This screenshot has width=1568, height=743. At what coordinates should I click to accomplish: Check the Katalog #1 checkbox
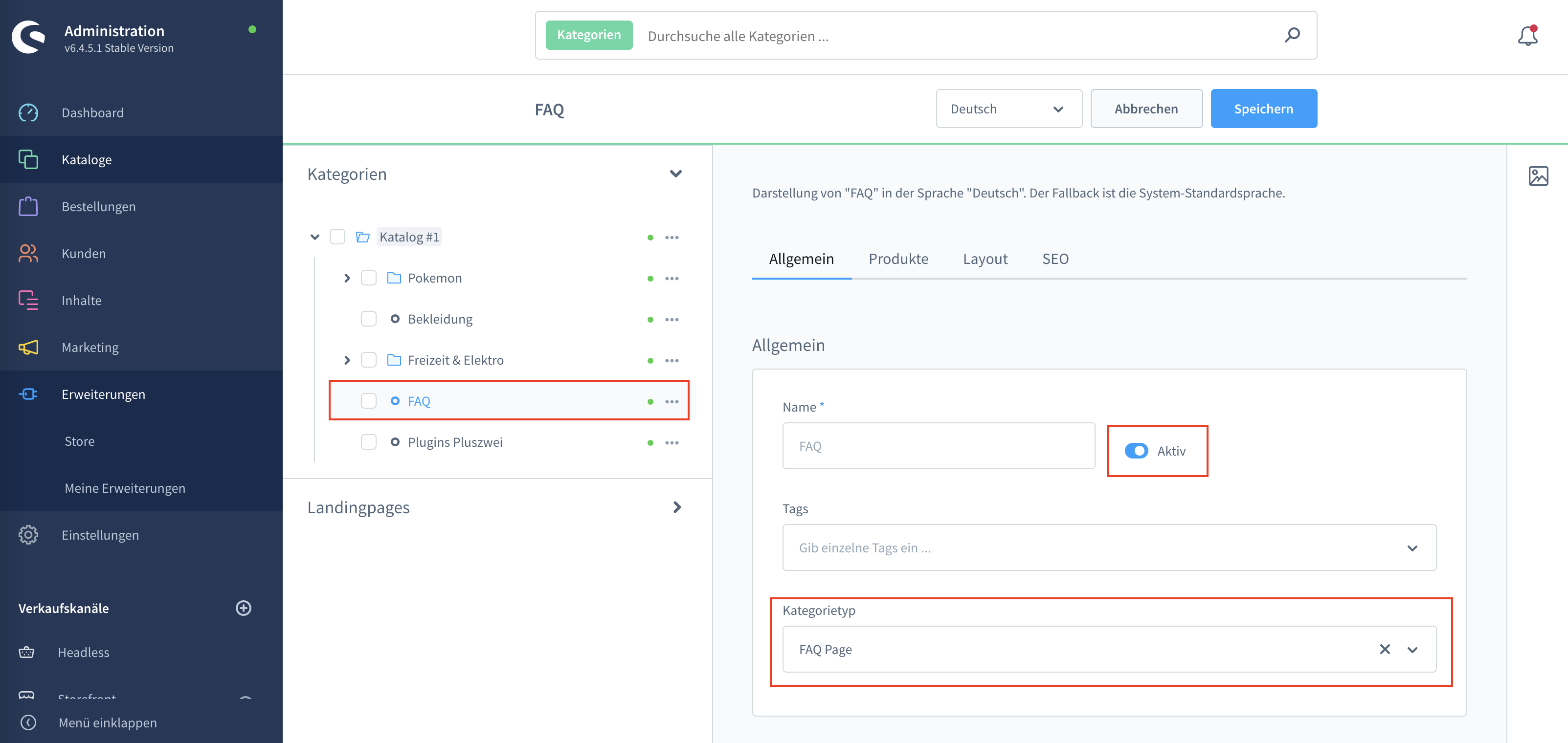337,237
